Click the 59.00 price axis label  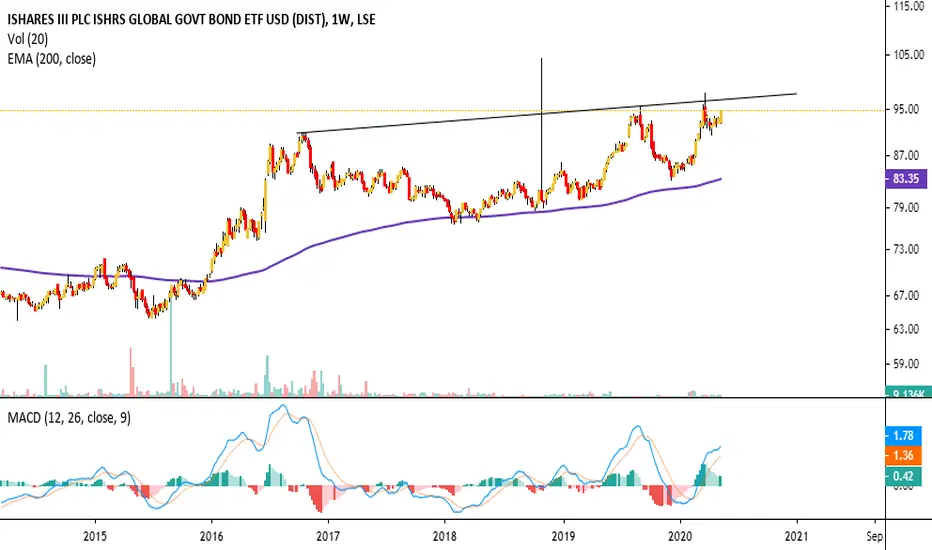[x=906, y=364]
